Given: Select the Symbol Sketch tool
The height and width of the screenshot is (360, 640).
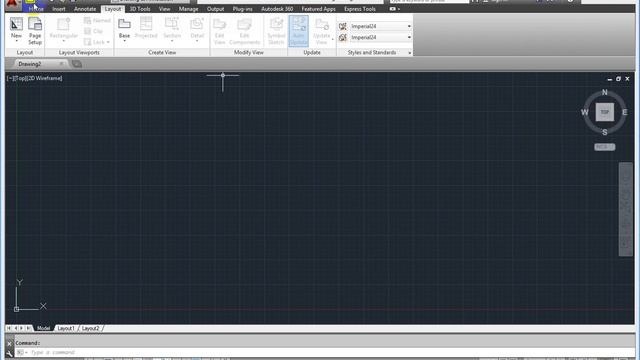Looking at the screenshot, I should click(276, 31).
